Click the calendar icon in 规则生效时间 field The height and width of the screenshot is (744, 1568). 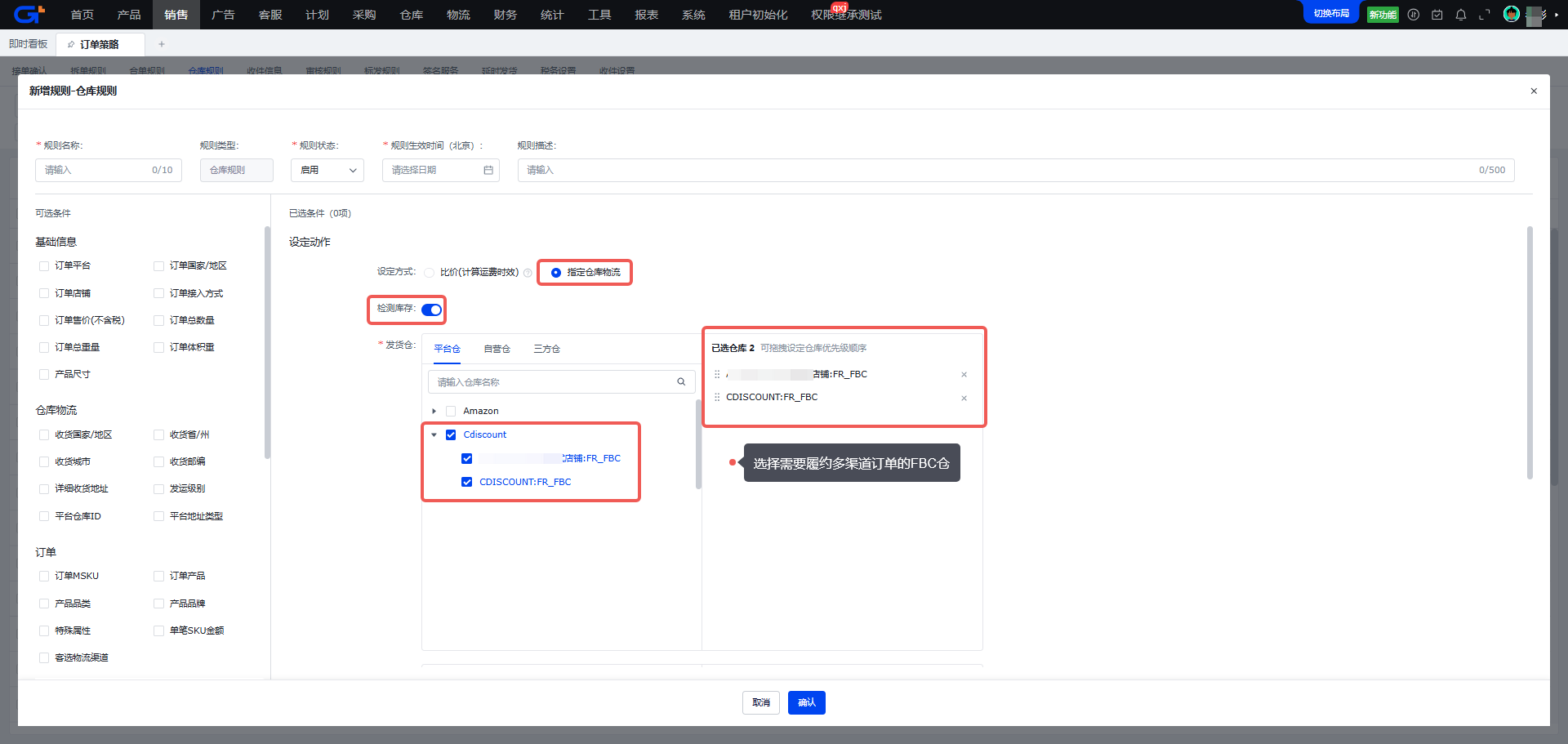488,170
